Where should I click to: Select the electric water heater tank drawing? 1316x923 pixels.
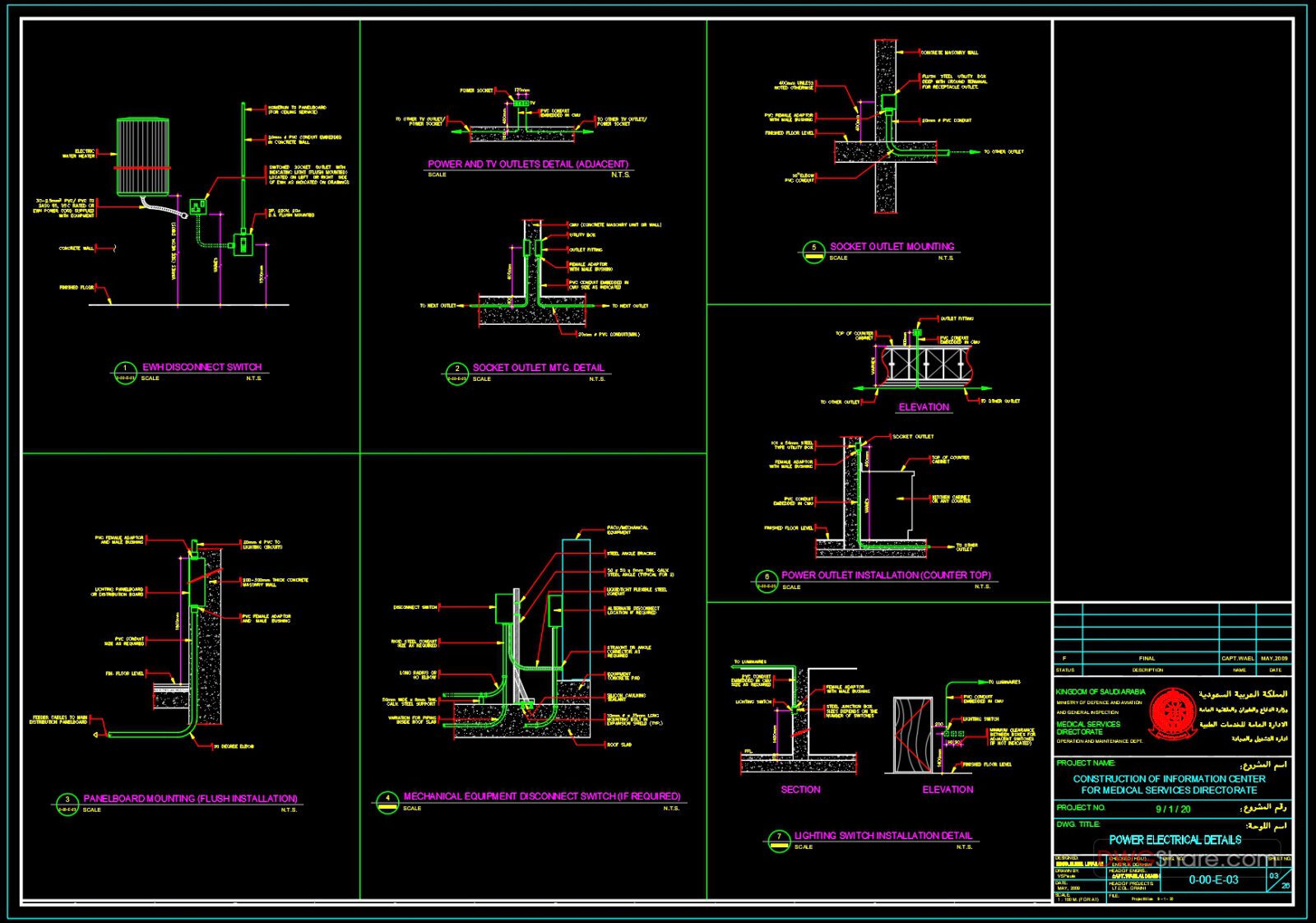tap(142, 157)
